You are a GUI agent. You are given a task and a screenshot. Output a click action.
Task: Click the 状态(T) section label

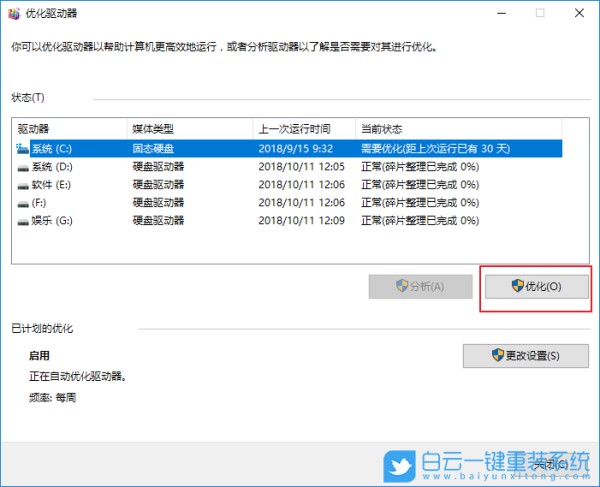point(28,98)
